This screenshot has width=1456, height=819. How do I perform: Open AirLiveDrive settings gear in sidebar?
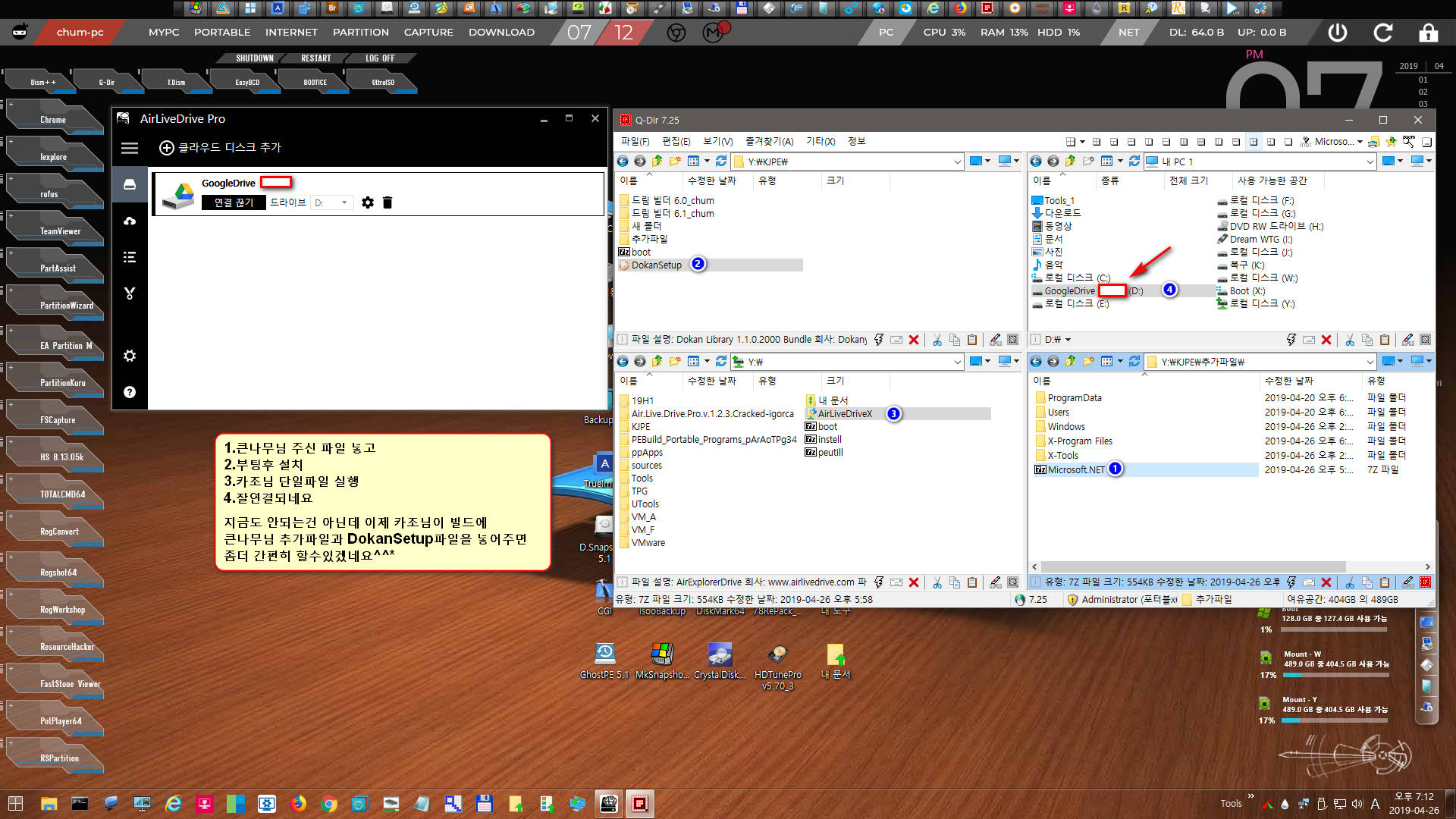pos(130,356)
